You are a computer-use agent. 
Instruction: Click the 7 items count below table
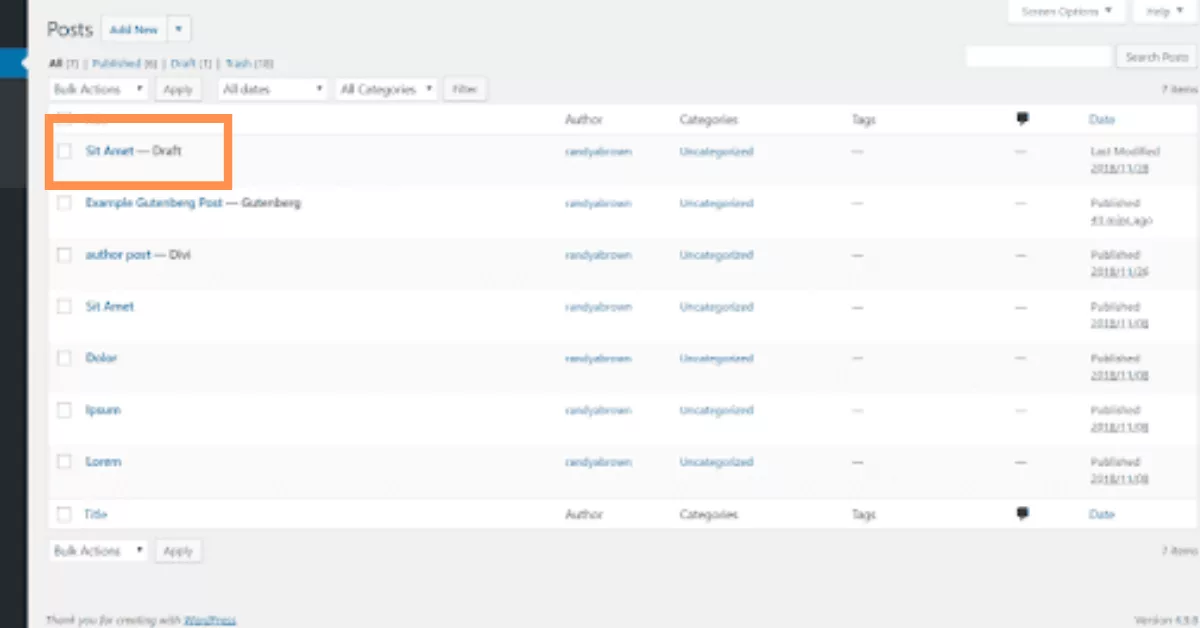click(1179, 551)
